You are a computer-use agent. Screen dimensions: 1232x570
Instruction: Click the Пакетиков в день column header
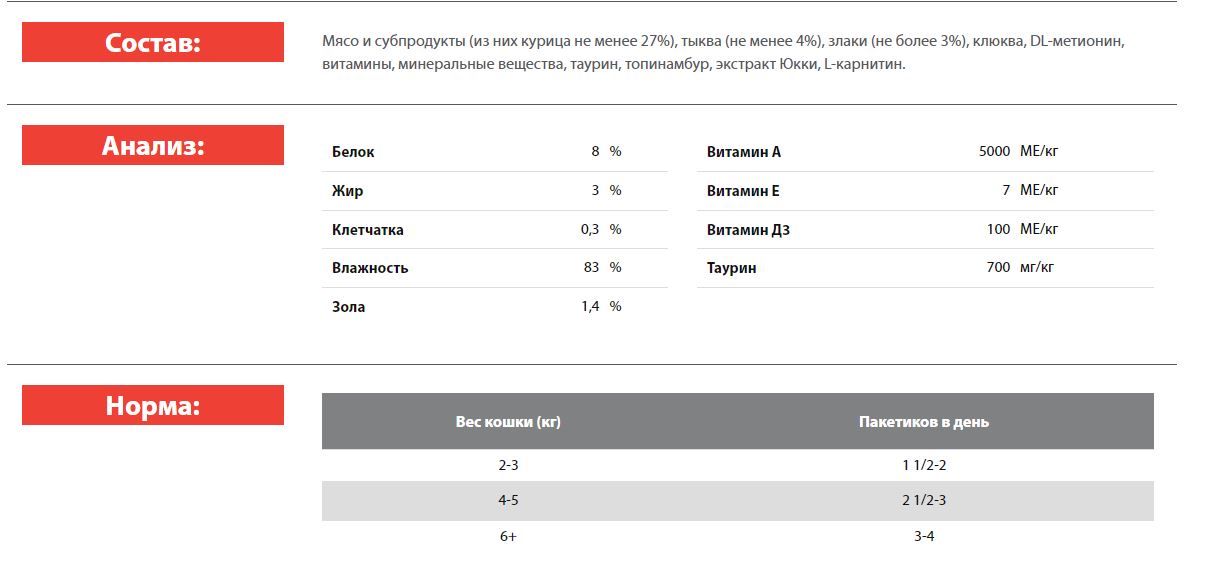[x=924, y=422]
